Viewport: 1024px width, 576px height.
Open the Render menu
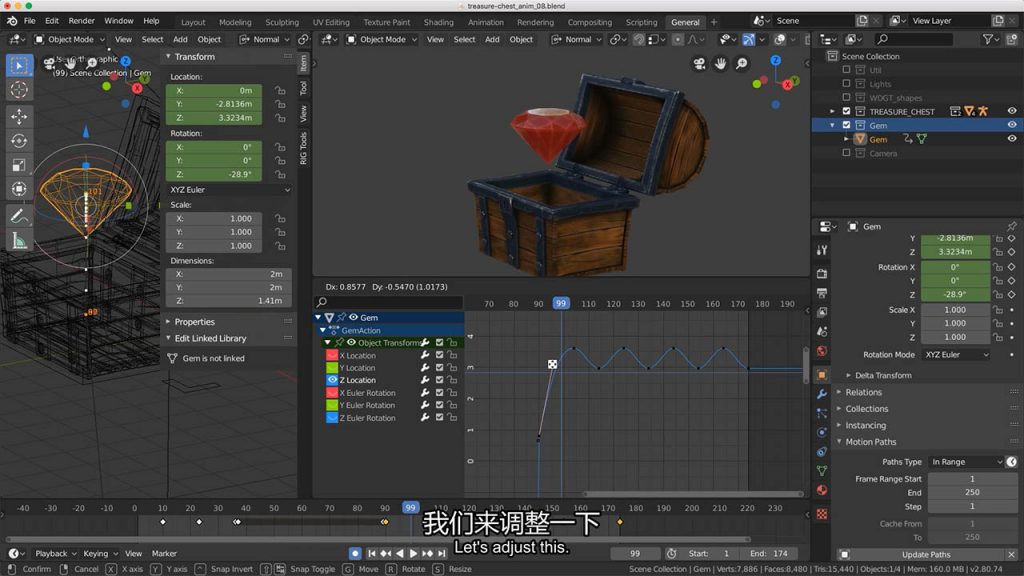[x=82, y=21]
